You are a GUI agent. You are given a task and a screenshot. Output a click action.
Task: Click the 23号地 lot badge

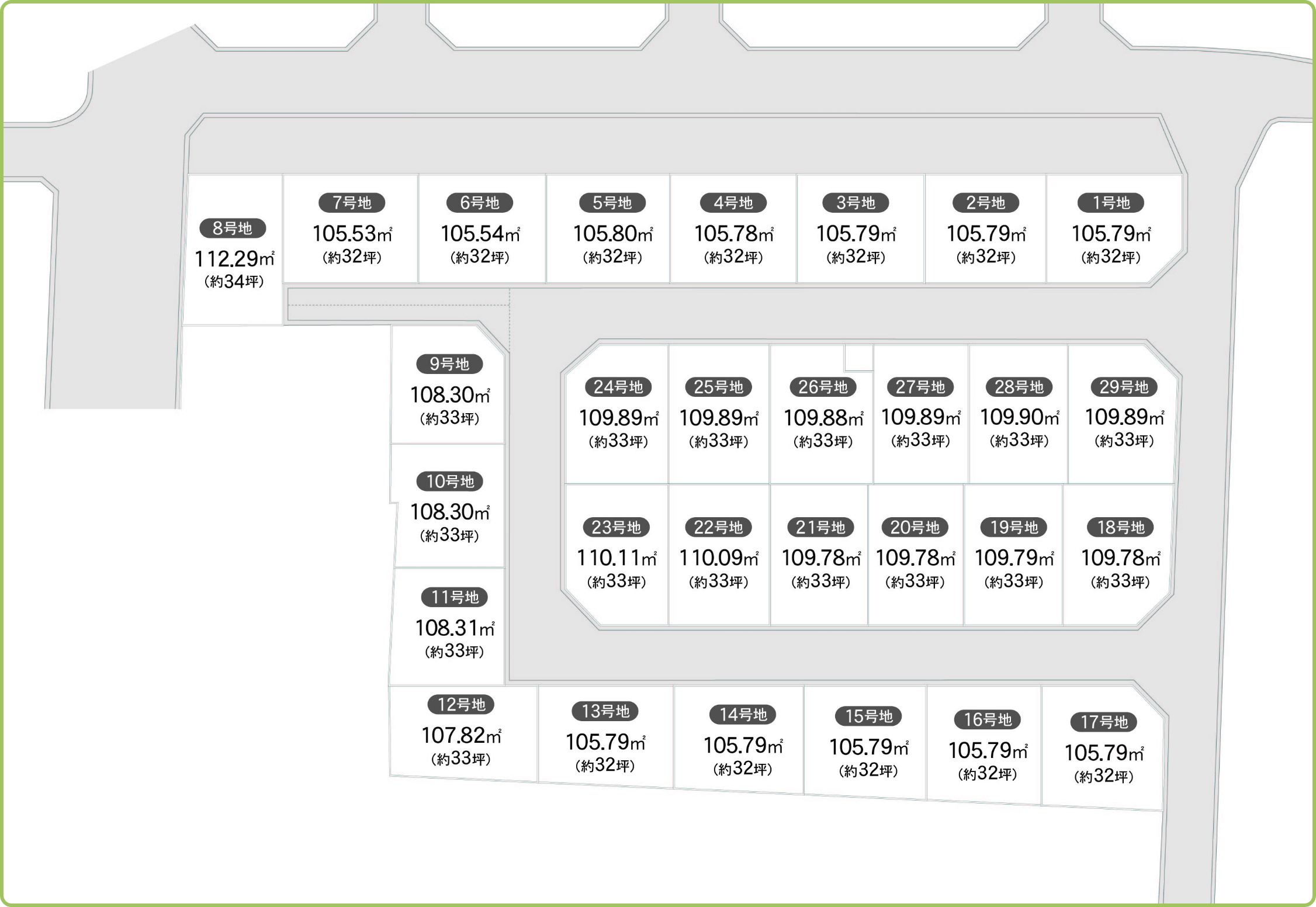coord(616,527)
